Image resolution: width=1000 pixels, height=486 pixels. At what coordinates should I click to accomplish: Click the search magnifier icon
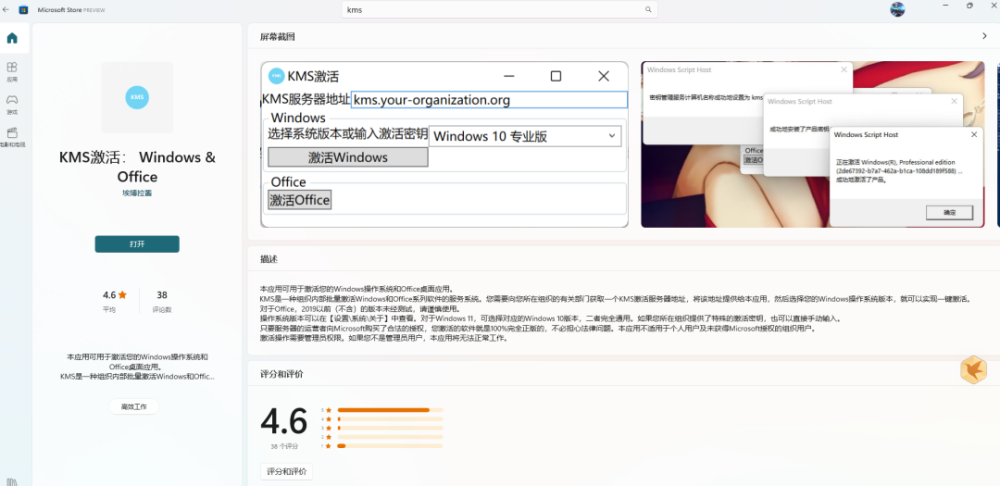pyautogui.click(x=648, y=10)
